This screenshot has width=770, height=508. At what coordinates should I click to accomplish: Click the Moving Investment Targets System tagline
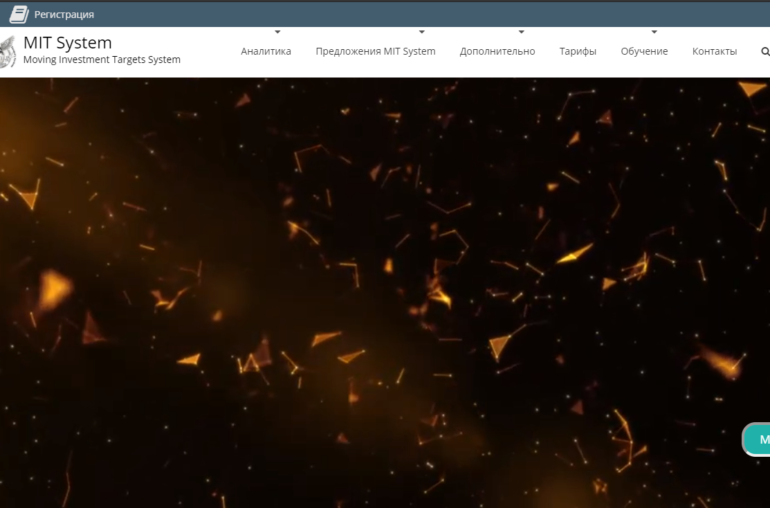[x=102, y=60]
